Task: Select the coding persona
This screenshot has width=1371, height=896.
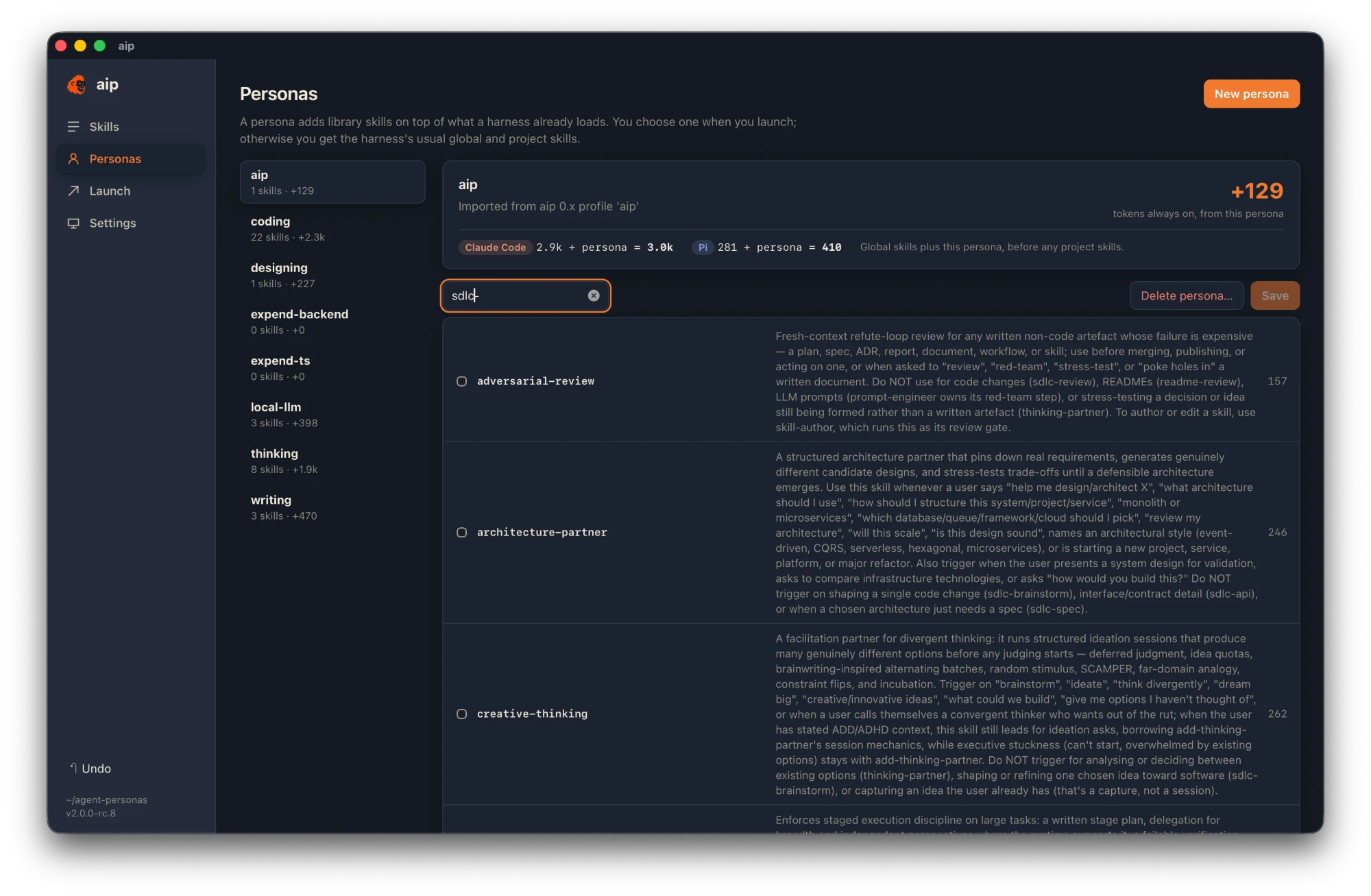Action: [332, 228]
